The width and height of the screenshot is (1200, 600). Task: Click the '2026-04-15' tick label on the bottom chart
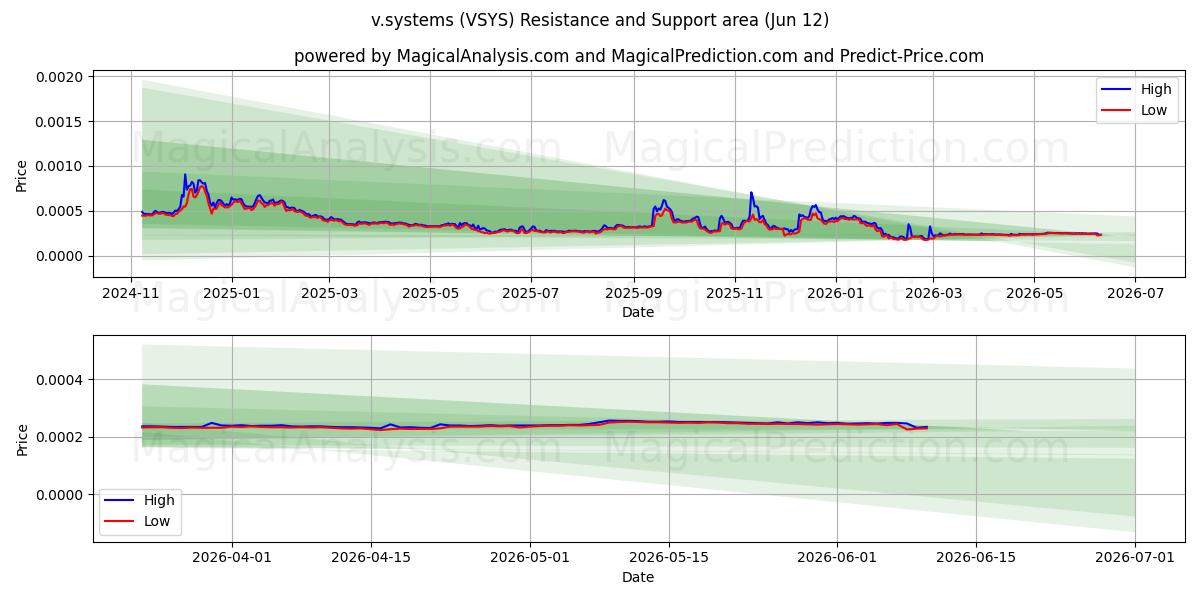point(371,558)
